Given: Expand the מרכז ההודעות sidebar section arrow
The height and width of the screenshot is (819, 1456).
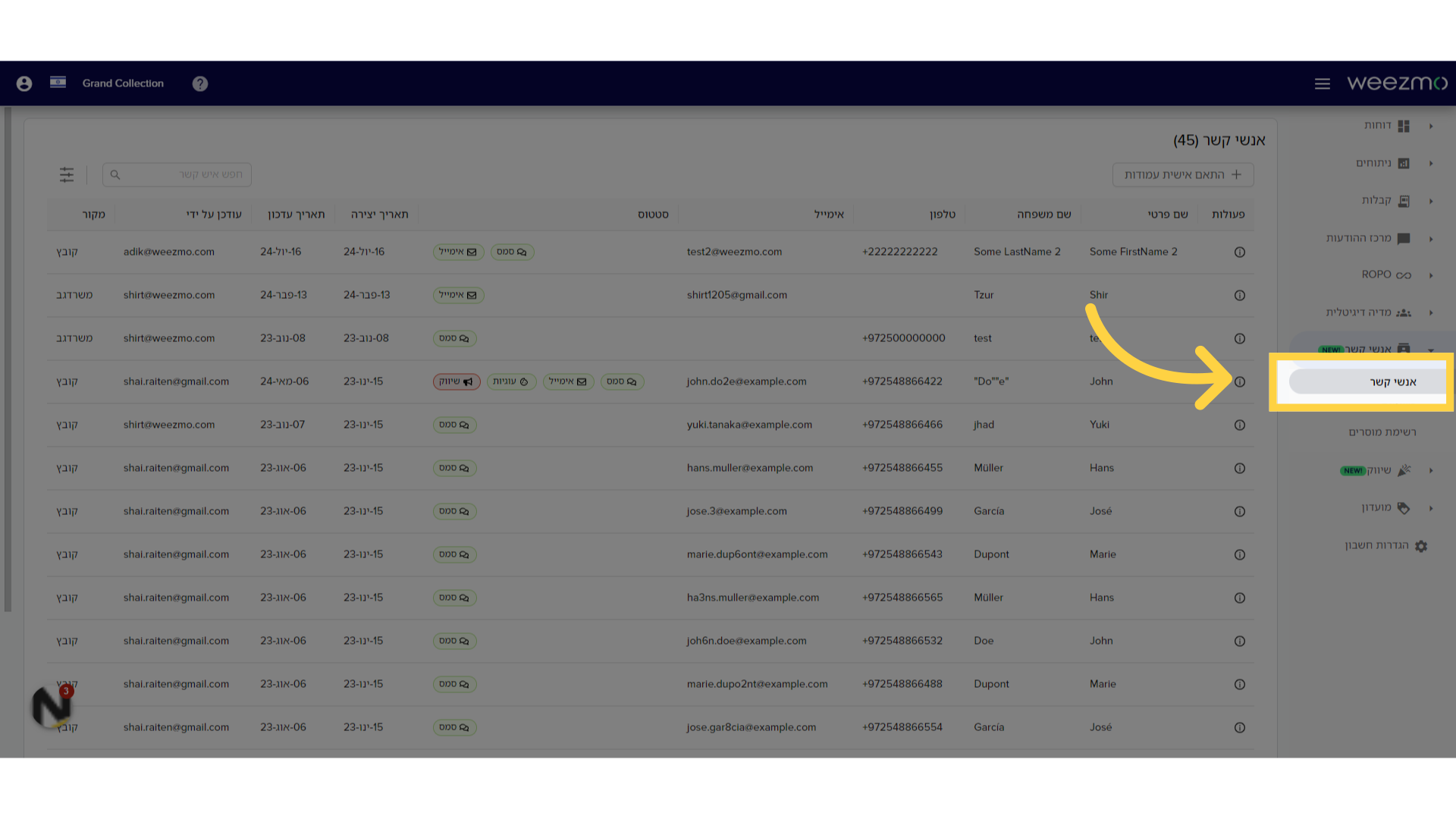Looking at the screenshot, I should 1431,239.
